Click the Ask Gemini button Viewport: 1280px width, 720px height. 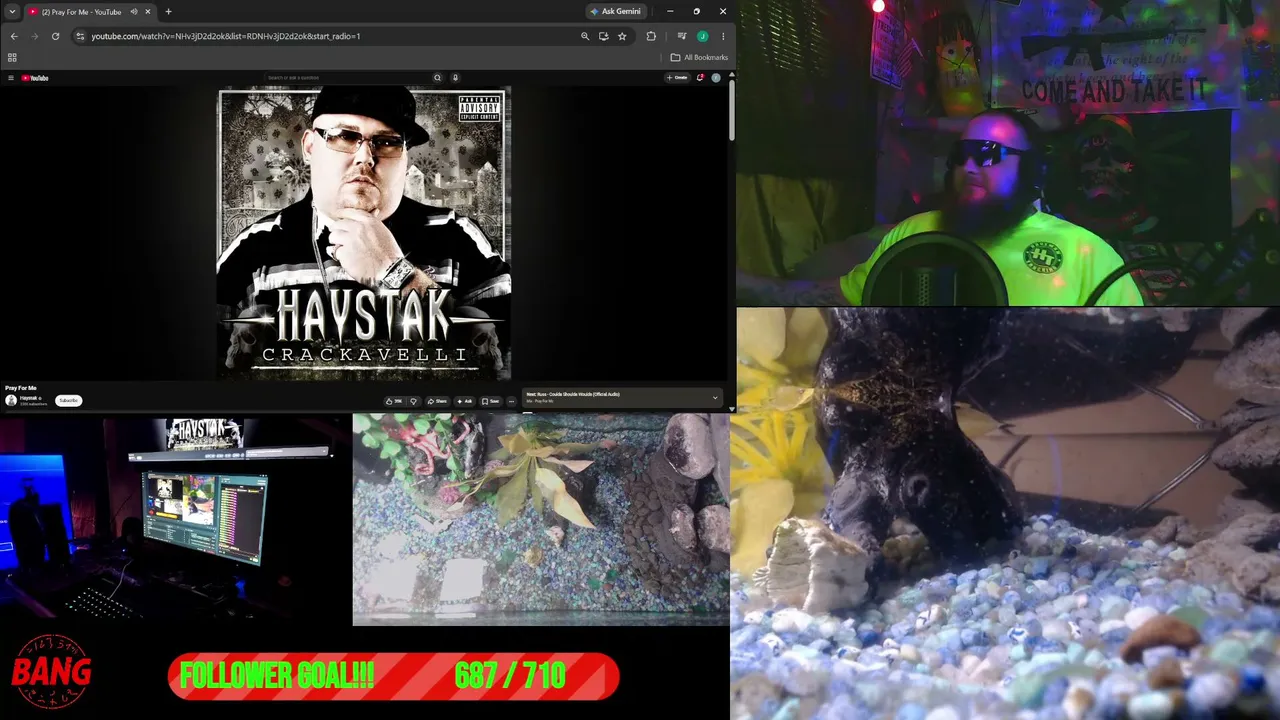[x=615, y=11]
